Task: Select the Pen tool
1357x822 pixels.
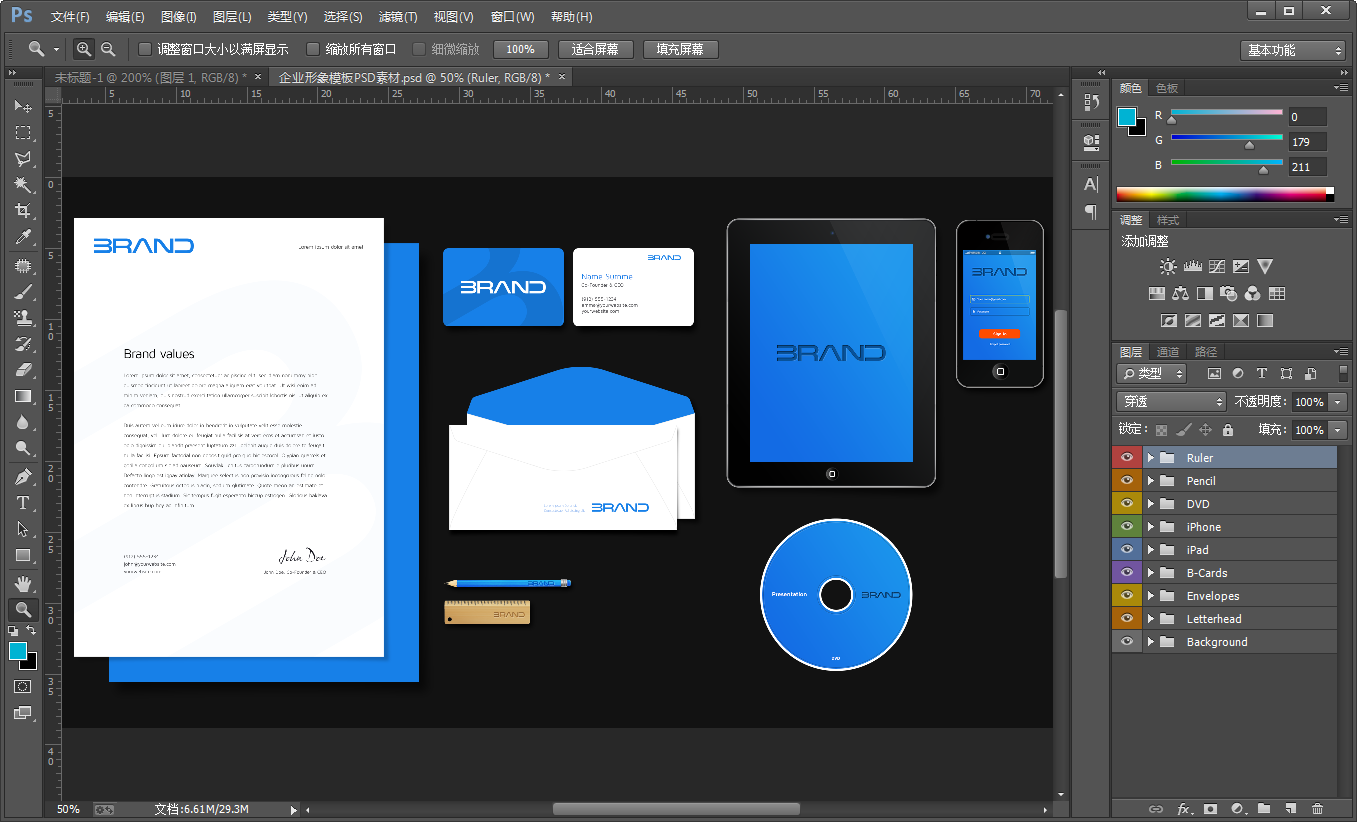Action: (23, 476)
